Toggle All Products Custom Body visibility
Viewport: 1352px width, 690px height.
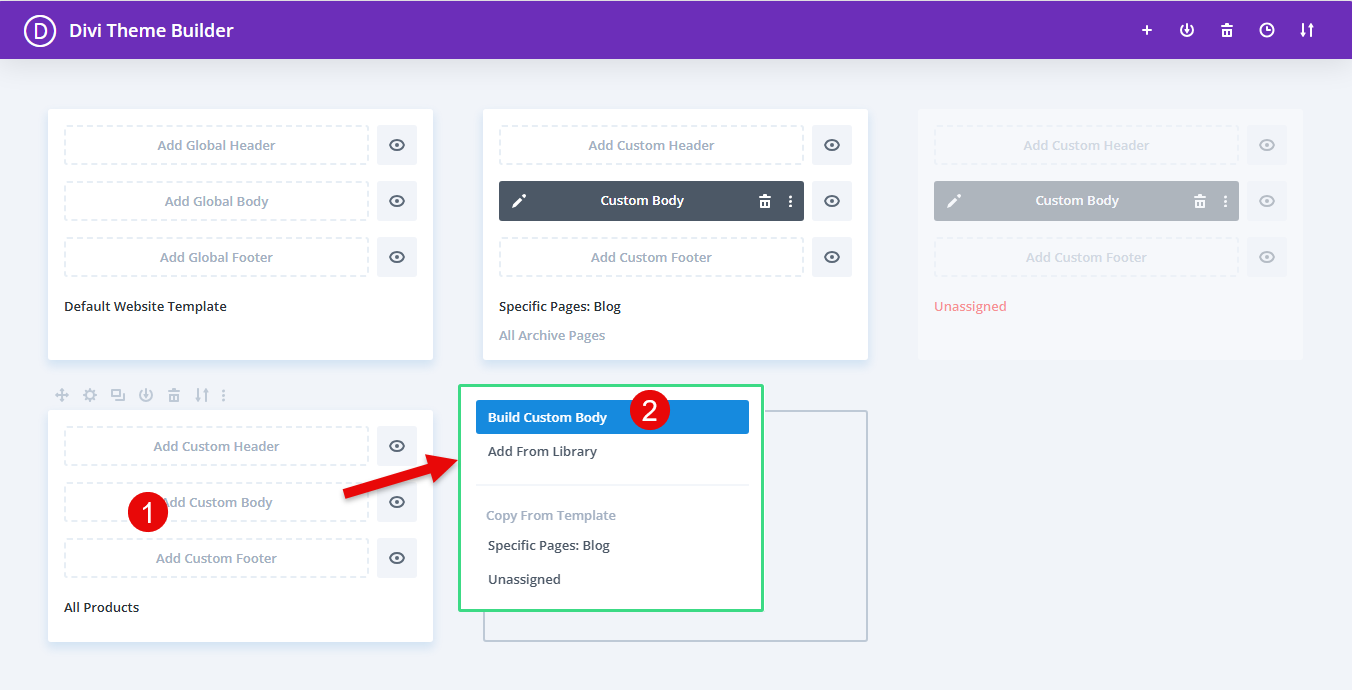point(397,502)
